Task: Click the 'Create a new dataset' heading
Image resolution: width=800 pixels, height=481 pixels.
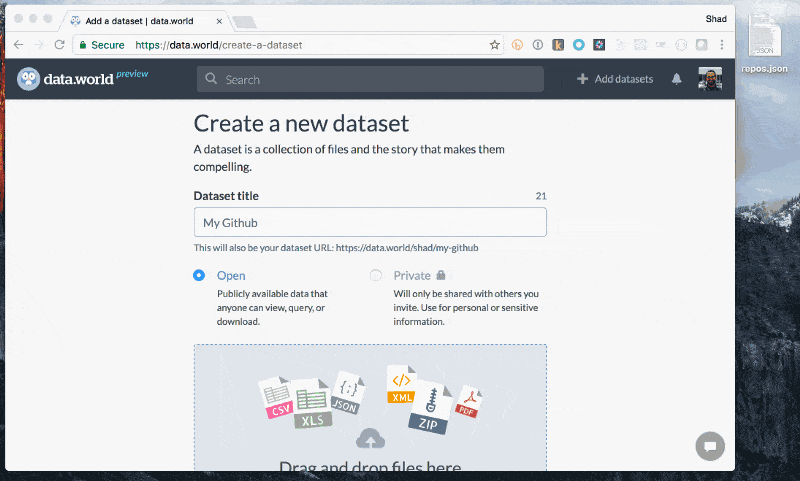Action: point(301,123)
